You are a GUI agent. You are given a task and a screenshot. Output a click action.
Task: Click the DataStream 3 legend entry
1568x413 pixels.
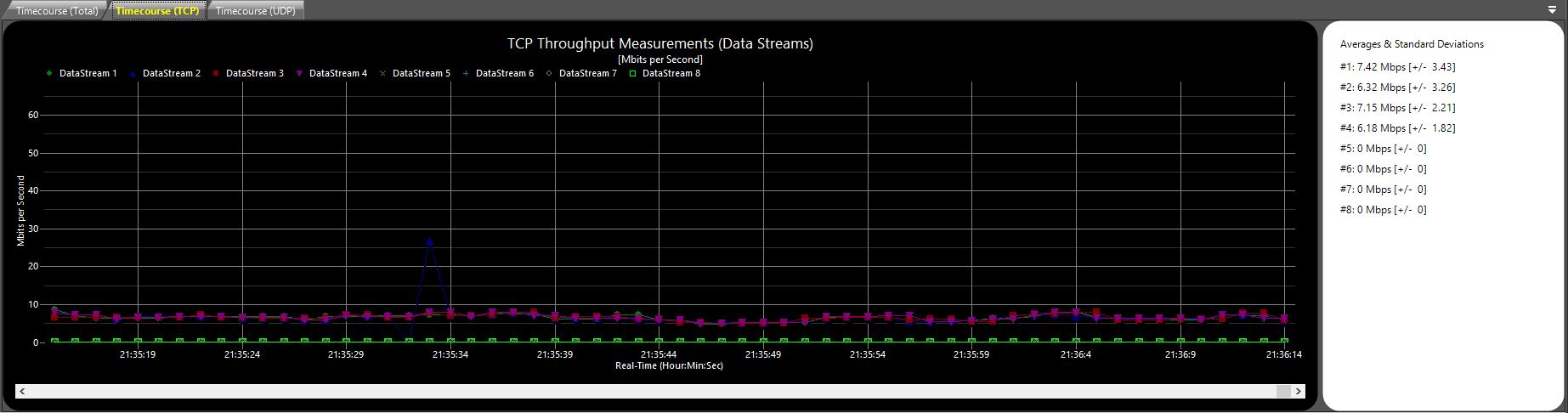(249, 74)
